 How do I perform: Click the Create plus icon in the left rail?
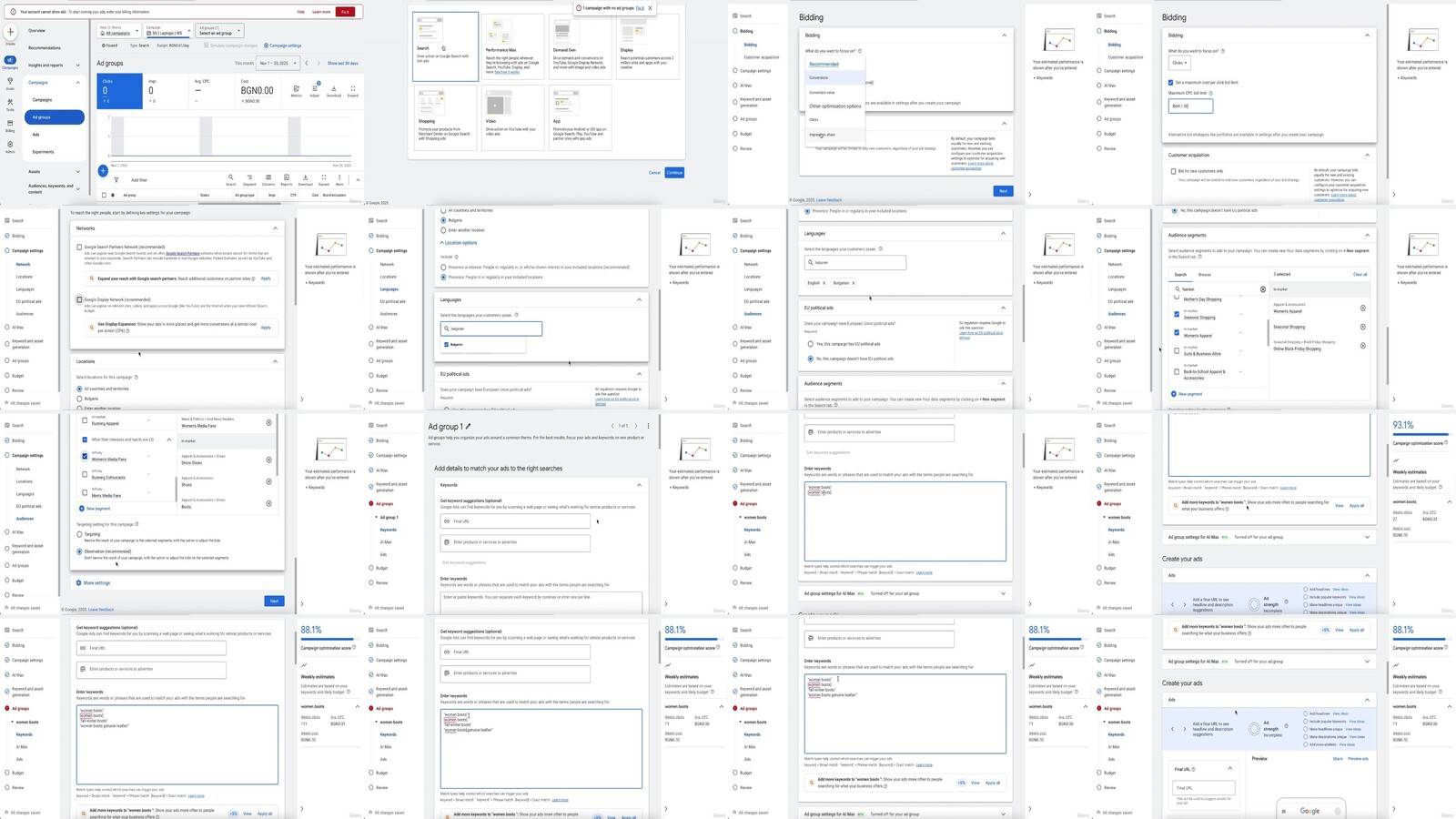coord(10,32)
